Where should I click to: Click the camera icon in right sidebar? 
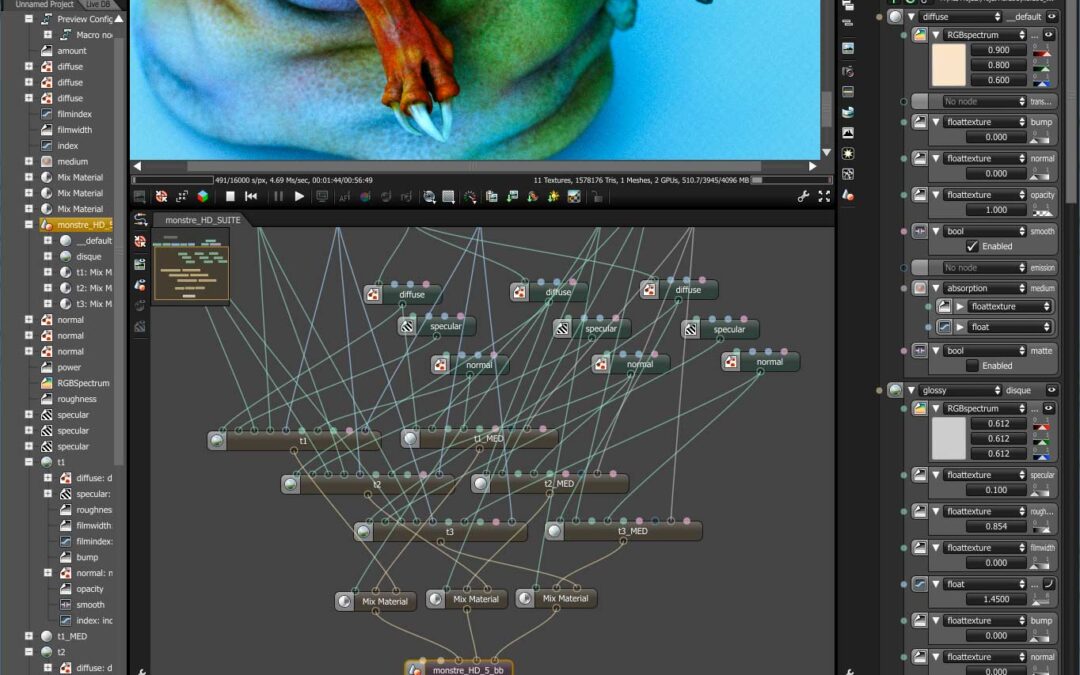(848, 71)
